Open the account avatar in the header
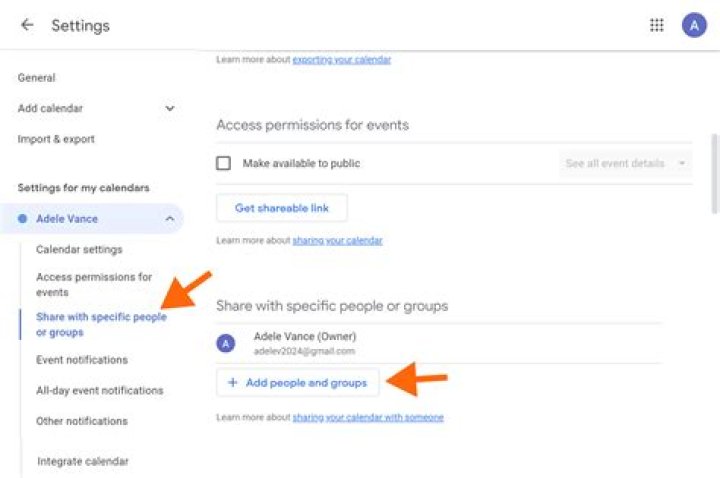720x478 pixels. point(694,25)
